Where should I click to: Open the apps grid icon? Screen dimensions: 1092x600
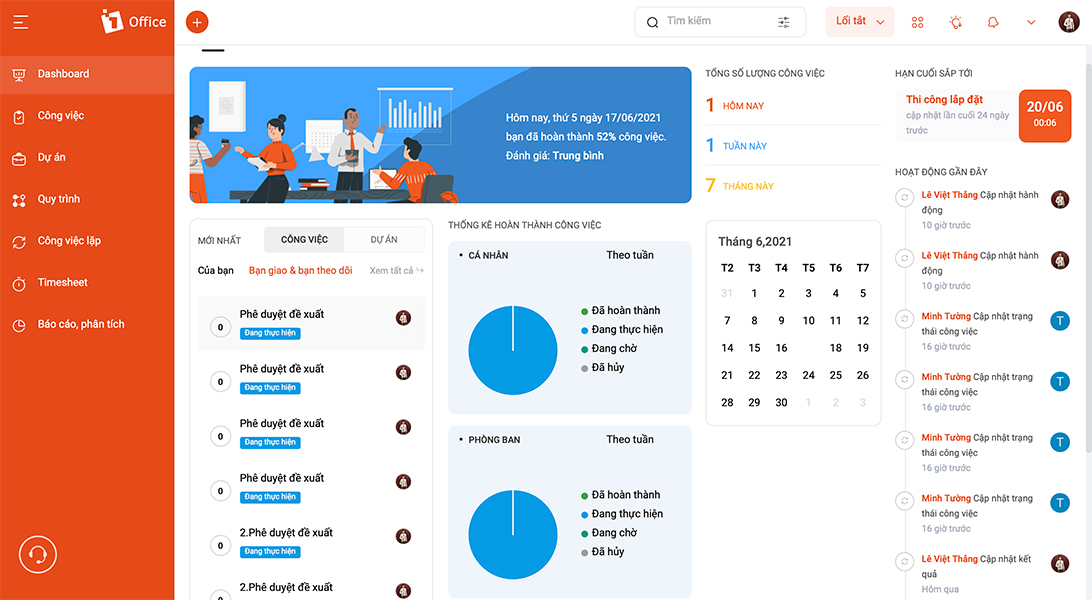tap(917, 22)
